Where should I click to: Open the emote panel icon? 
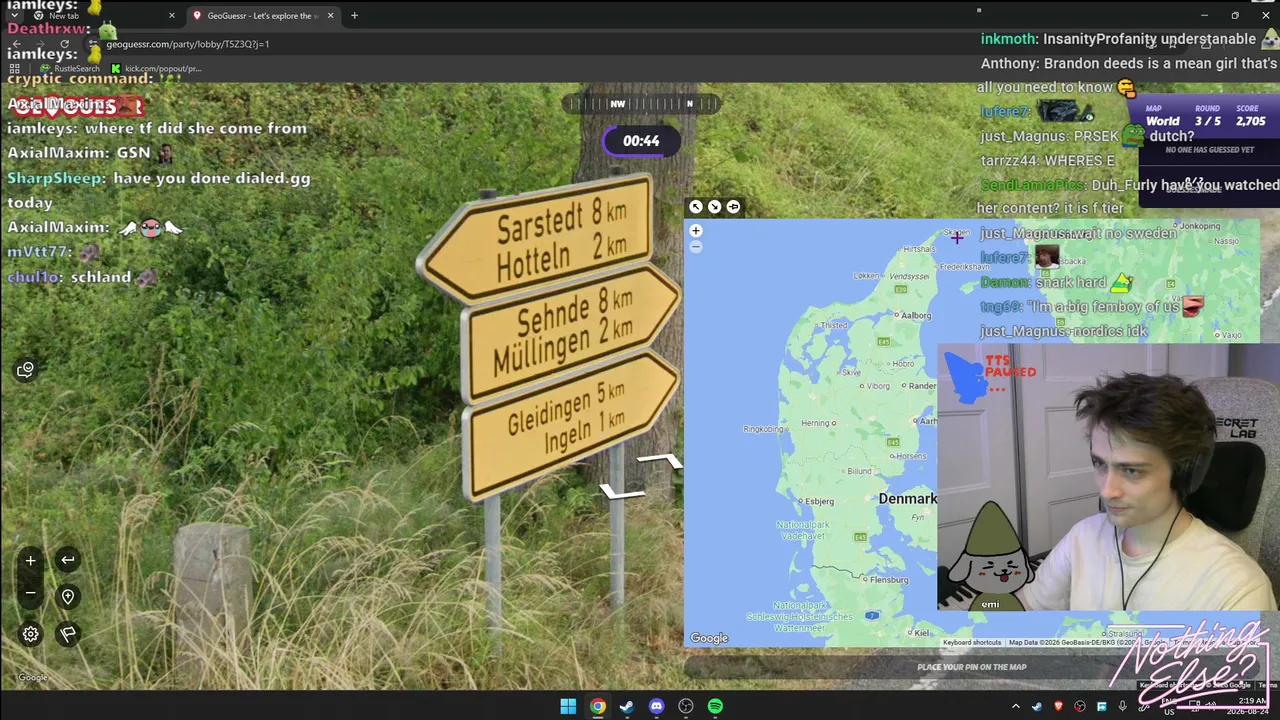coord(25,370)
